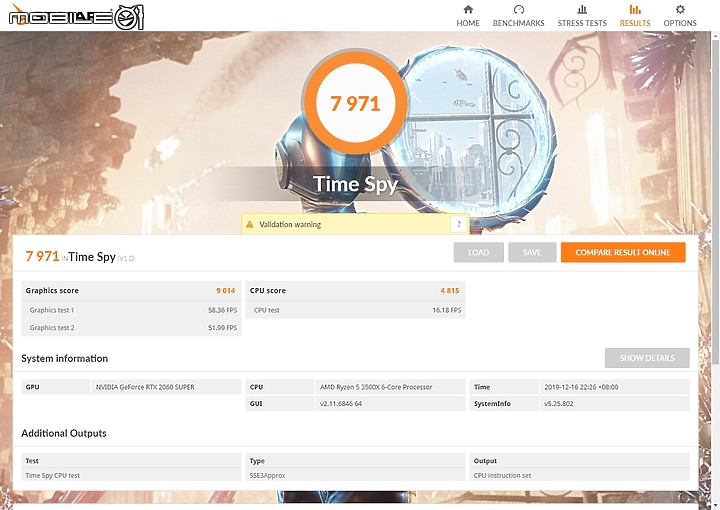Switch to BENCHMARKS tab label
This screenshot has width=720, height=510.
click(x=518, y=23)
